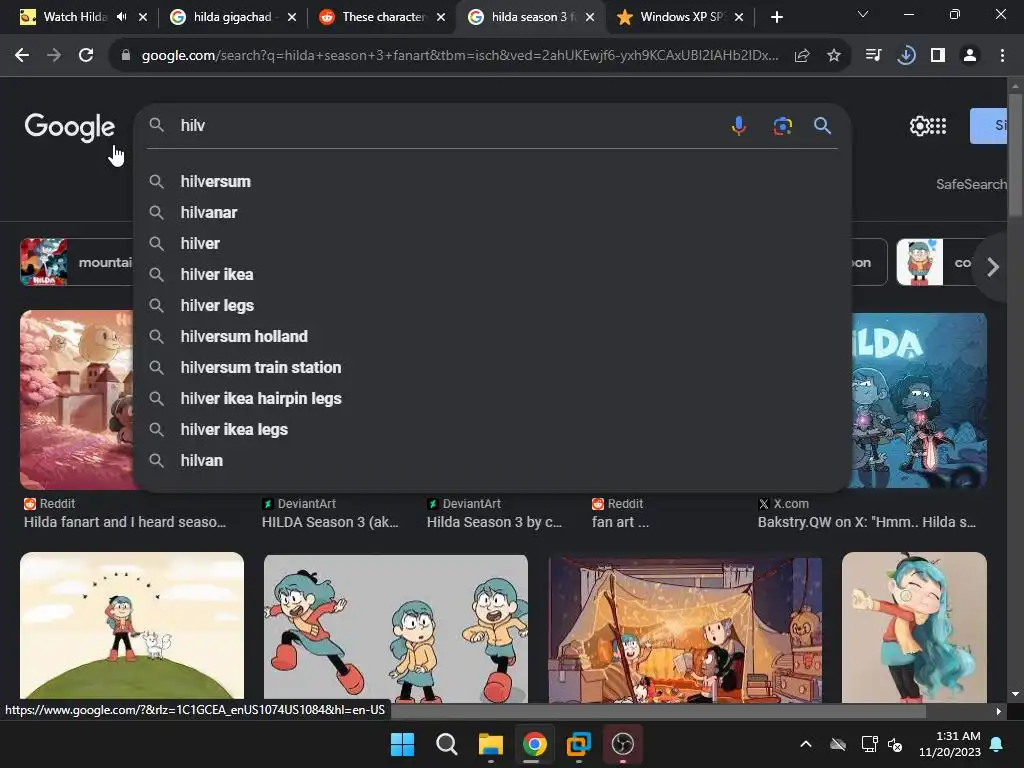This screenshot has height=768, width=1024.
Task: Close the These characters tab
Action: tap(441, 17)
